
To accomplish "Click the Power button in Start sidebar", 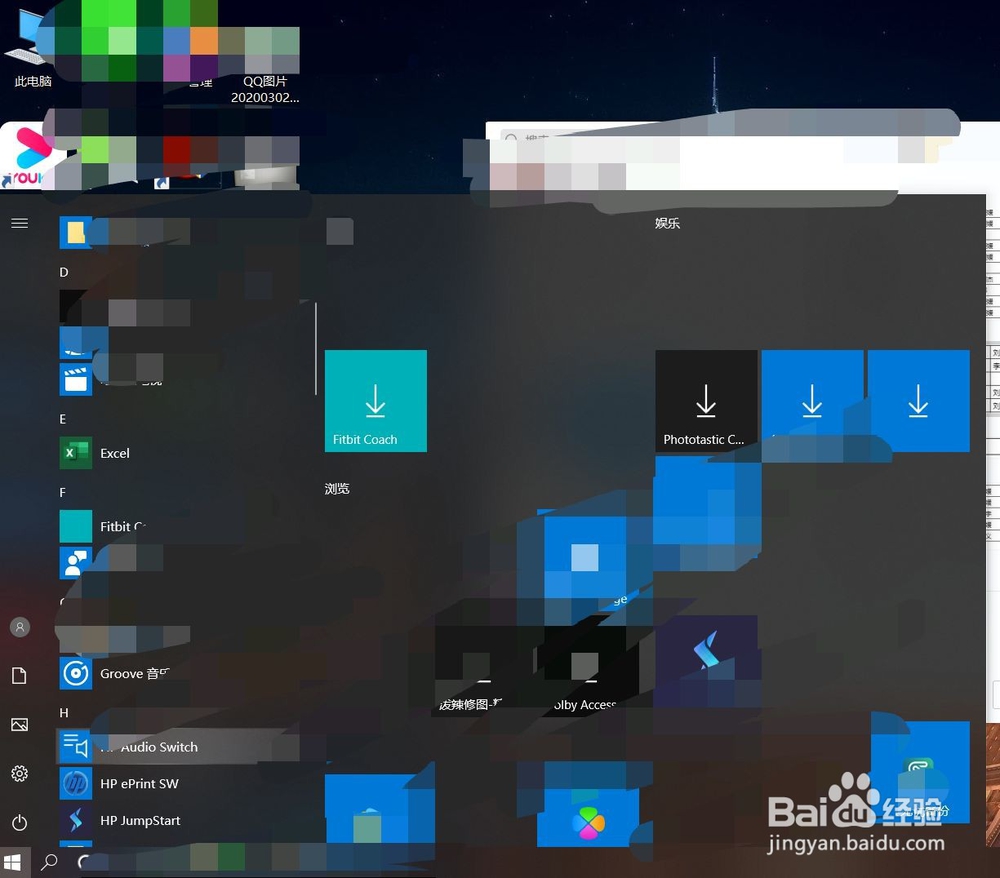I will click(20, 823).
